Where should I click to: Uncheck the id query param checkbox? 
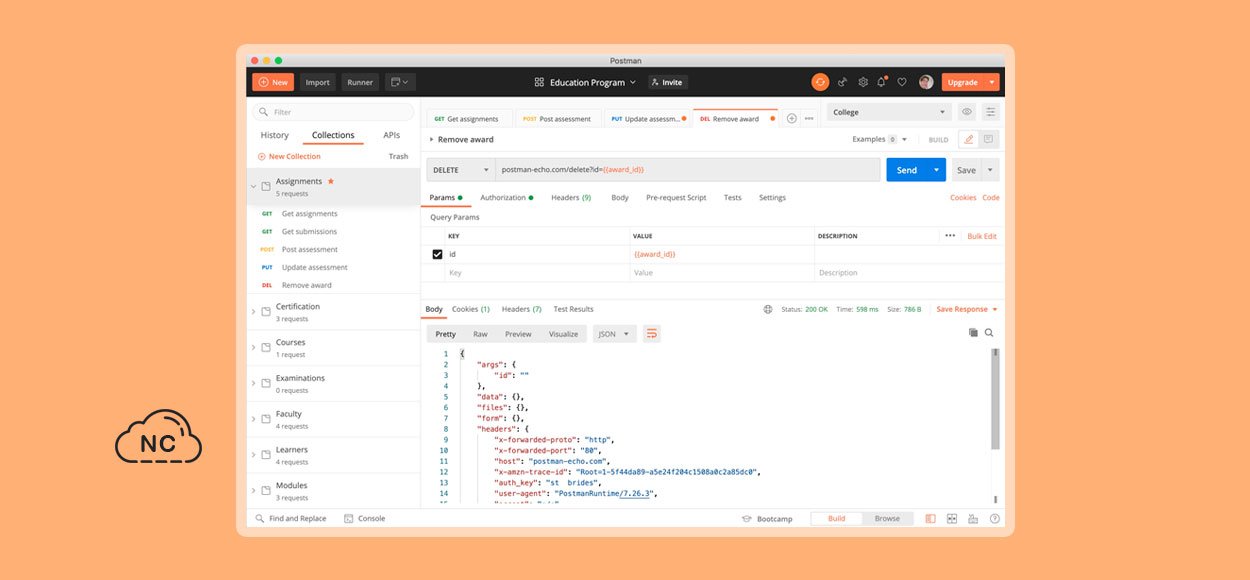437,254
